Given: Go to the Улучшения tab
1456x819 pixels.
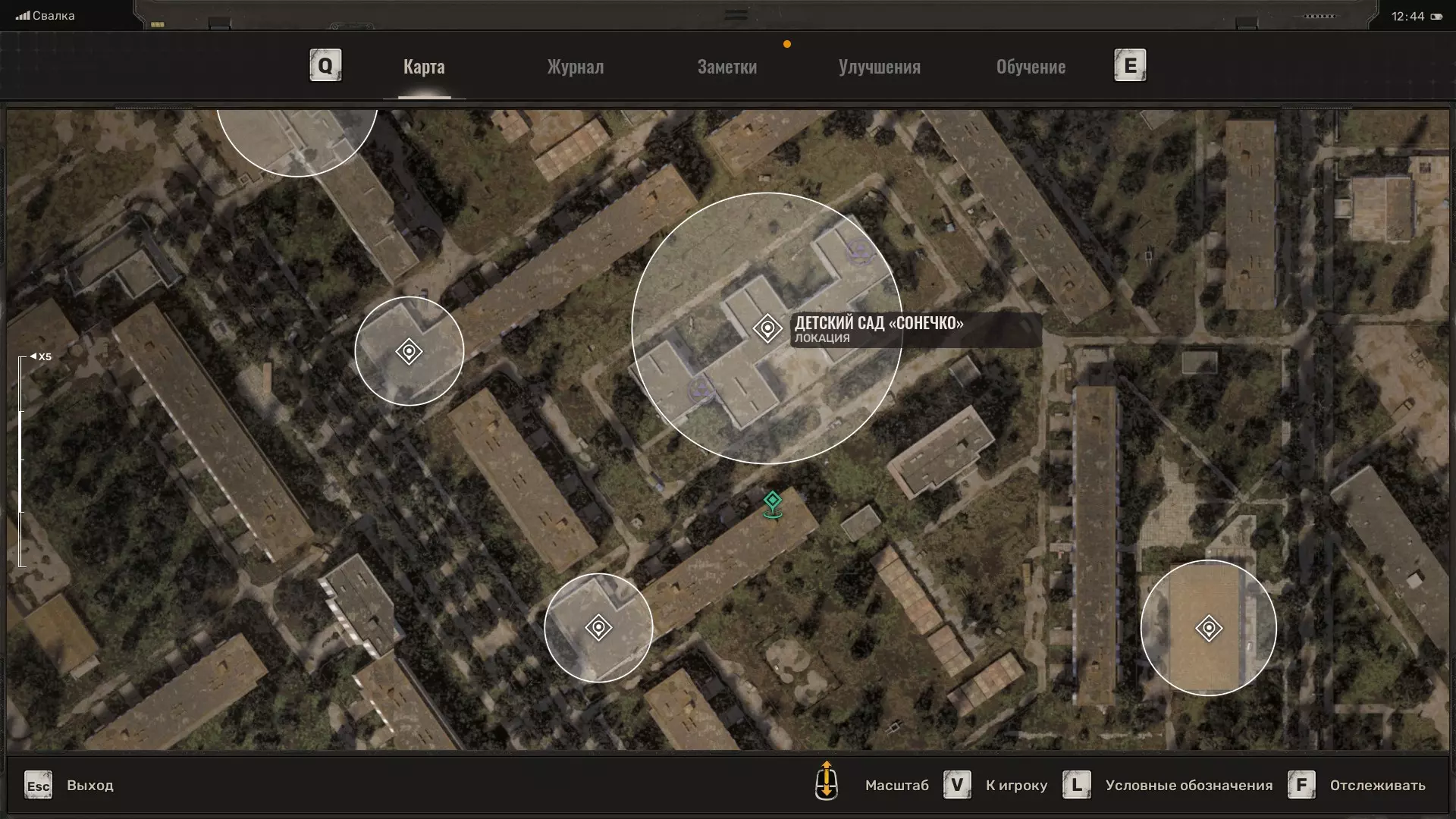Looking at the screenshot, I should coord(879,67).
